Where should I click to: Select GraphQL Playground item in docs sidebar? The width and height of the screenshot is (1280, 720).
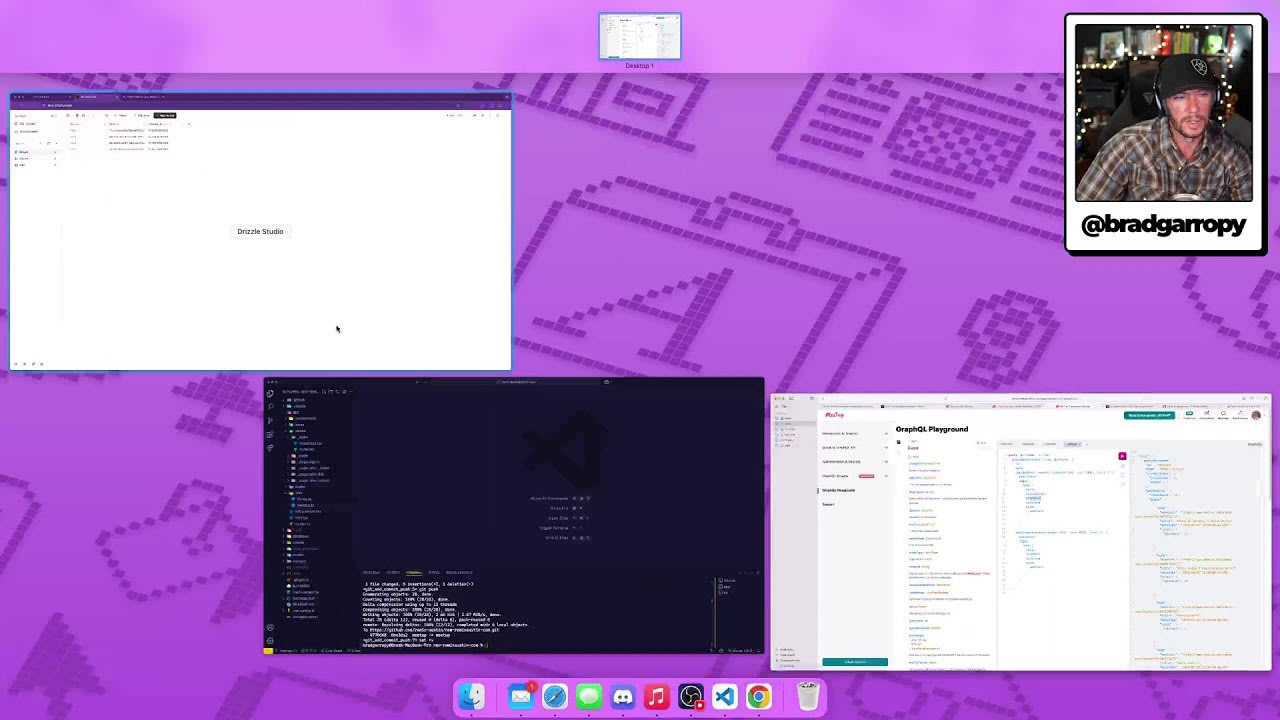click(839, 490)
